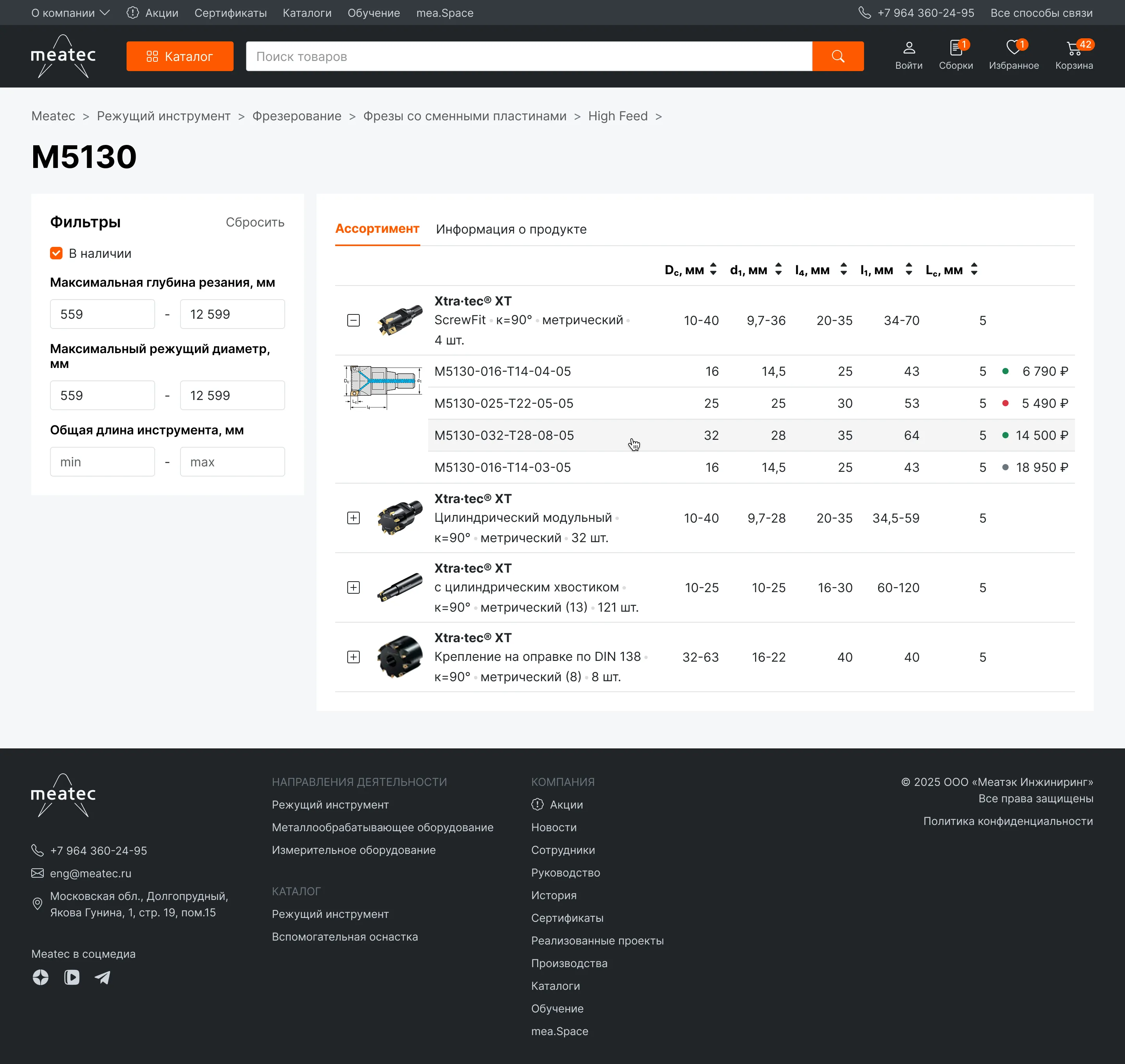This screenshot has height=1064, width=1125.
Task: Click green availability dot for M5130-016-T14-04-05
Action: point(1005,371)
